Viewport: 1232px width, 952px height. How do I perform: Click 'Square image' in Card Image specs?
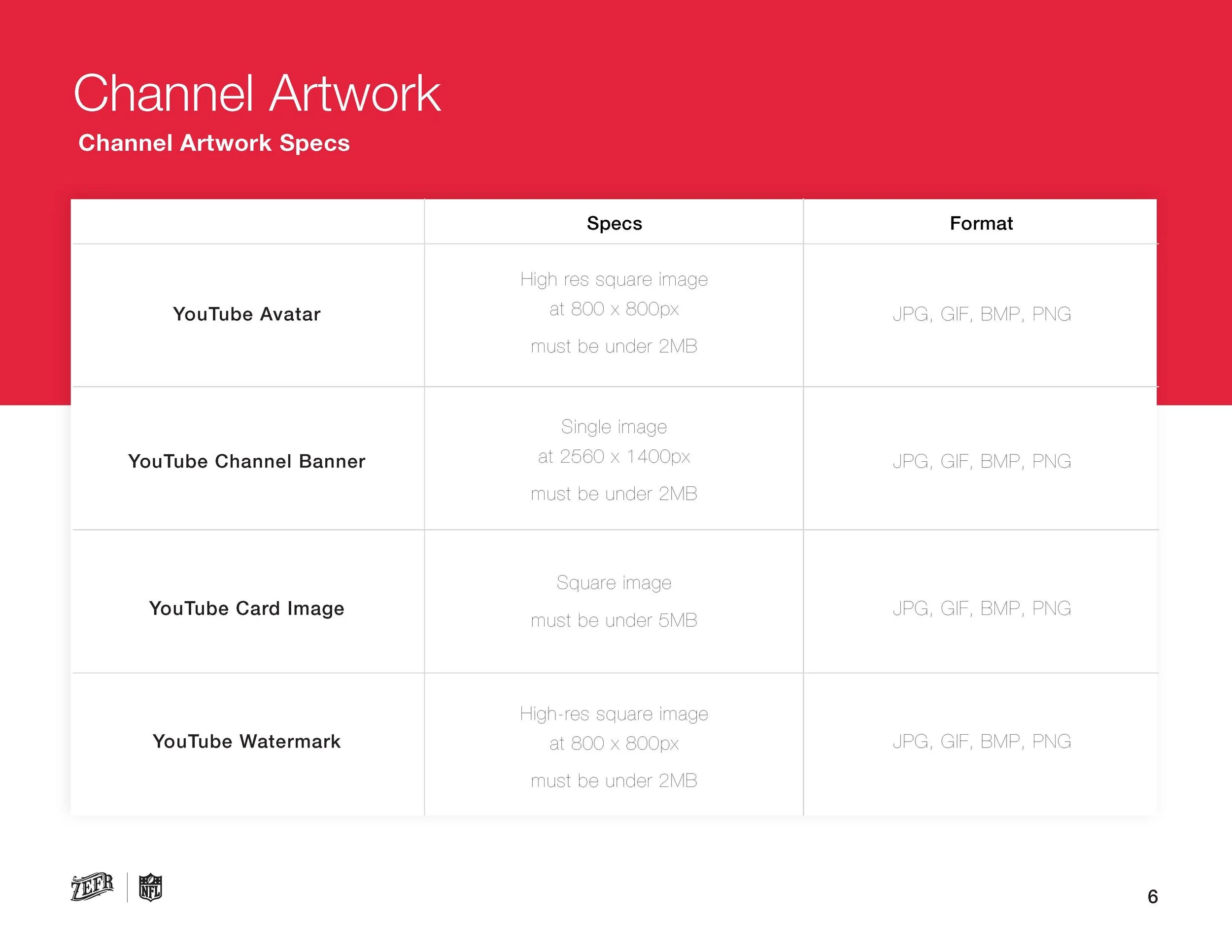click(615, 582)
